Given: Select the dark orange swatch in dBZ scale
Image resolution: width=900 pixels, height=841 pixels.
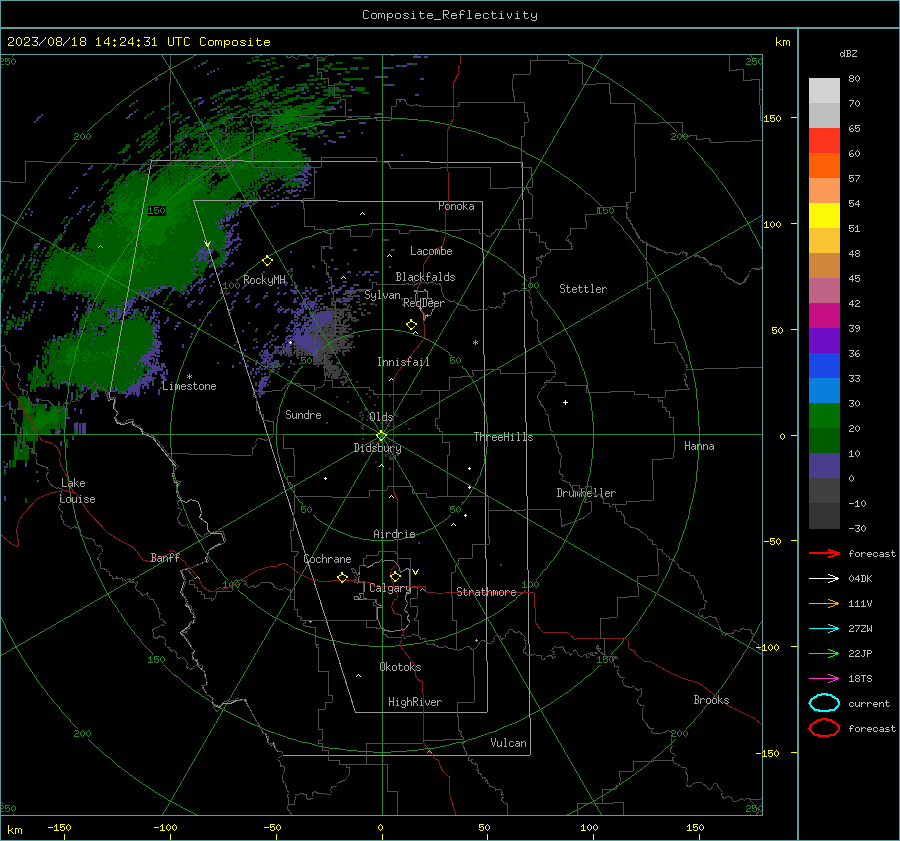Looking at the screenshot, I should pyautogui.click(x=824, y=165).
